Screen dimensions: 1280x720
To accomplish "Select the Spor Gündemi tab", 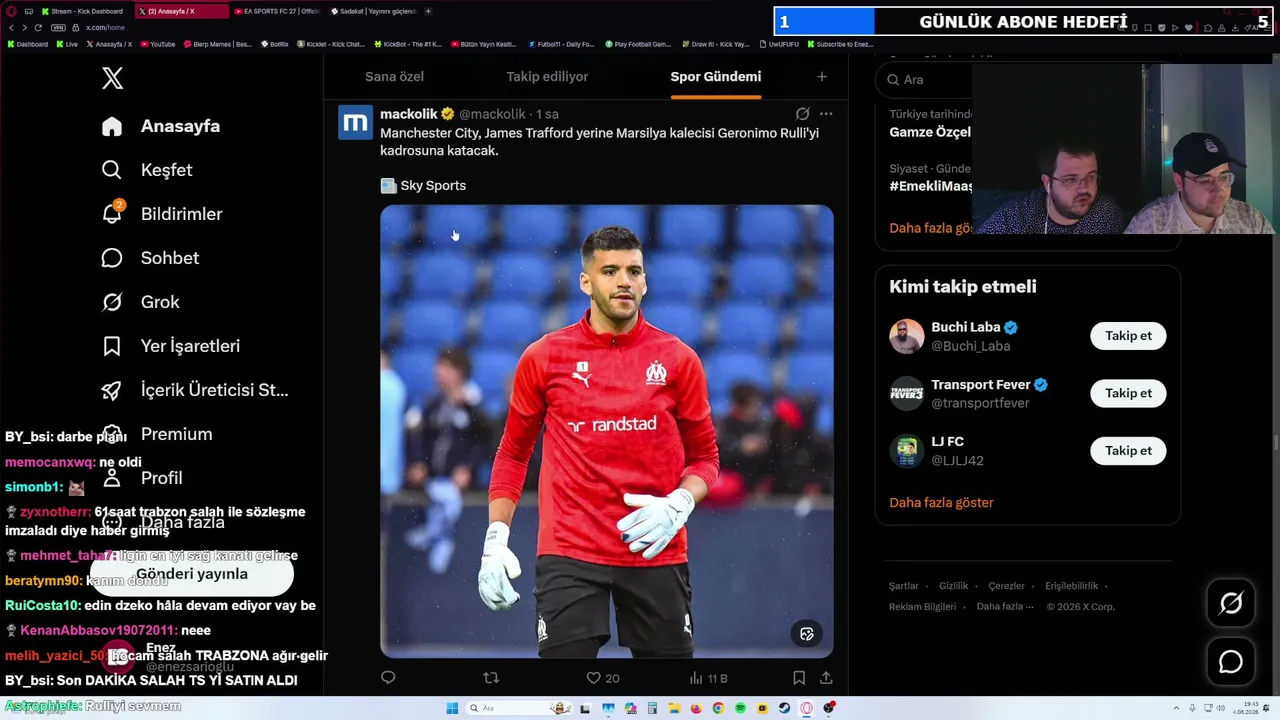I will (x=716, y=77).
